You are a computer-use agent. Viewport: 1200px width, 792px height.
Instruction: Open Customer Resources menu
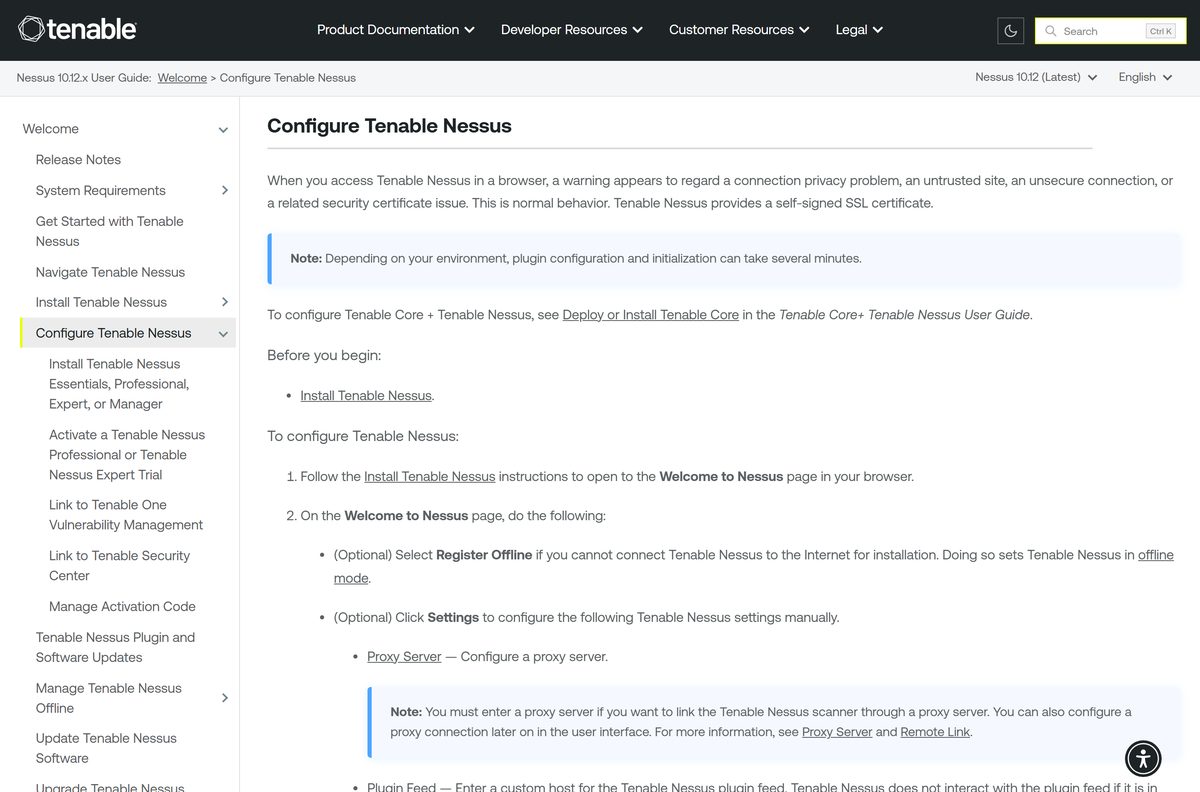click(x=739, y=30)
